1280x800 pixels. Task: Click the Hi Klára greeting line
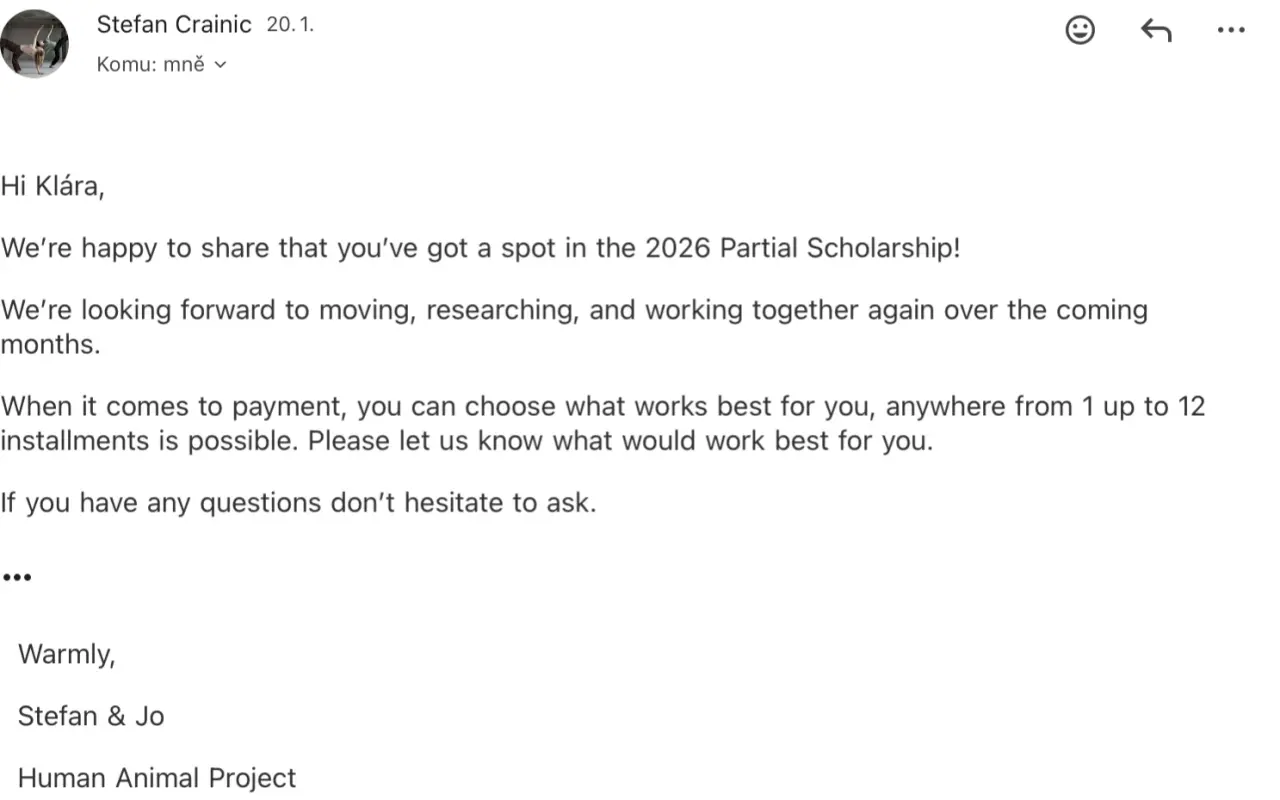point(52,186)
